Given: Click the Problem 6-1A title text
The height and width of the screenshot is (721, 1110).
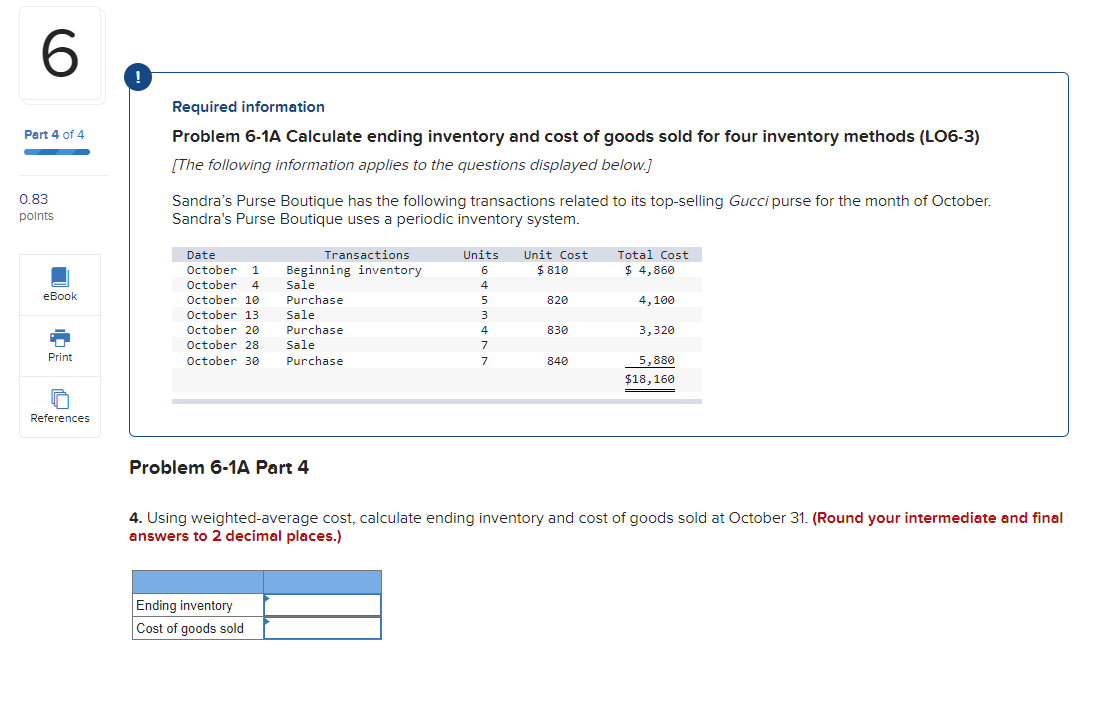Looking at the screenshot, I should (x=576, y=136).
